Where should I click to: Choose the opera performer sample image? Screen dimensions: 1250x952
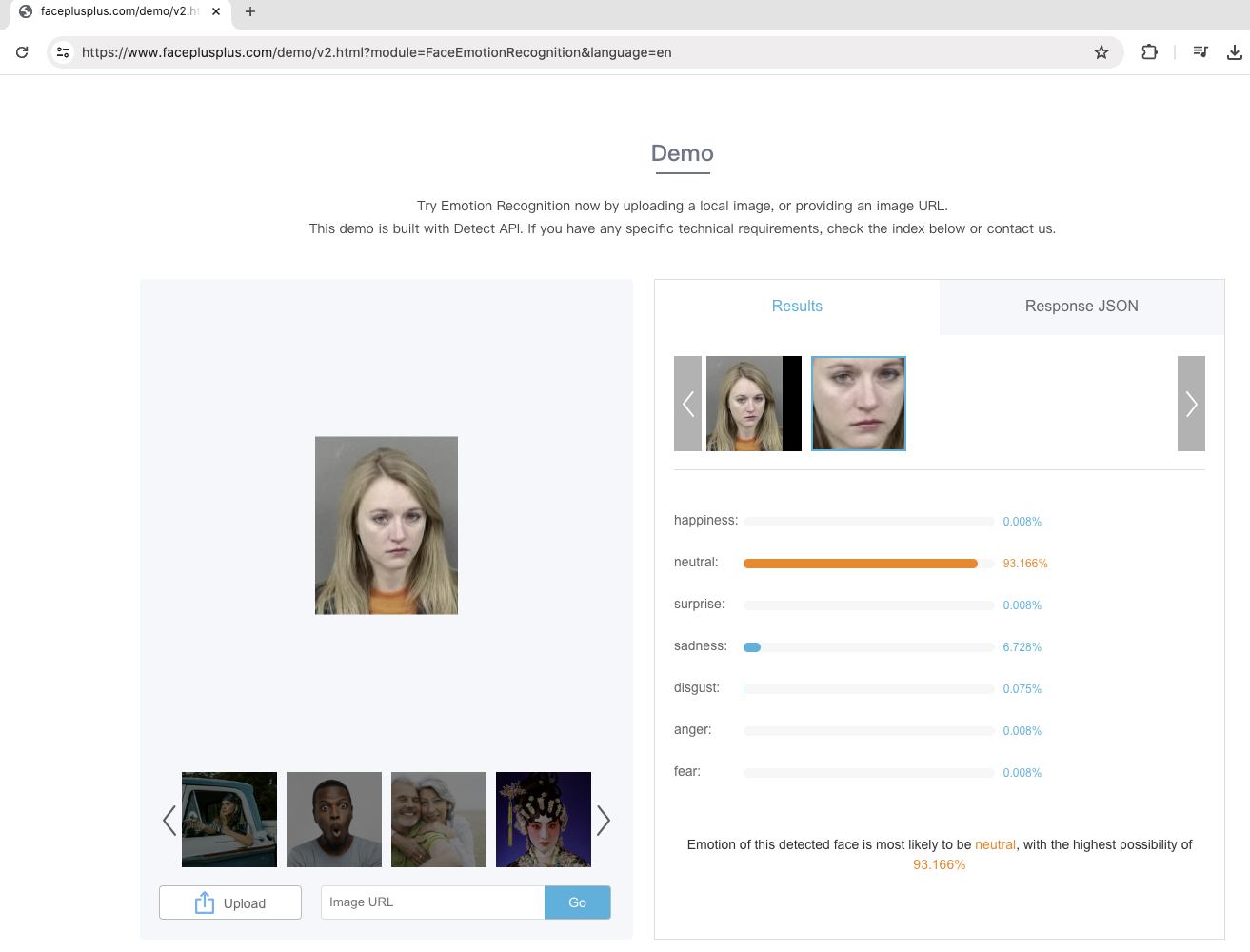pos(544,820)
